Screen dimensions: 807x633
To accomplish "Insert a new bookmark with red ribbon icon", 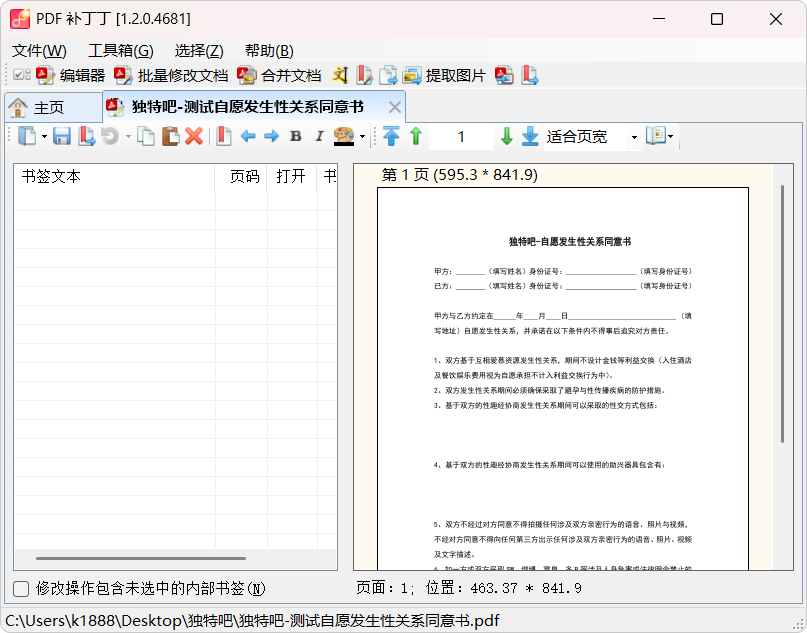I will (223, 136).
